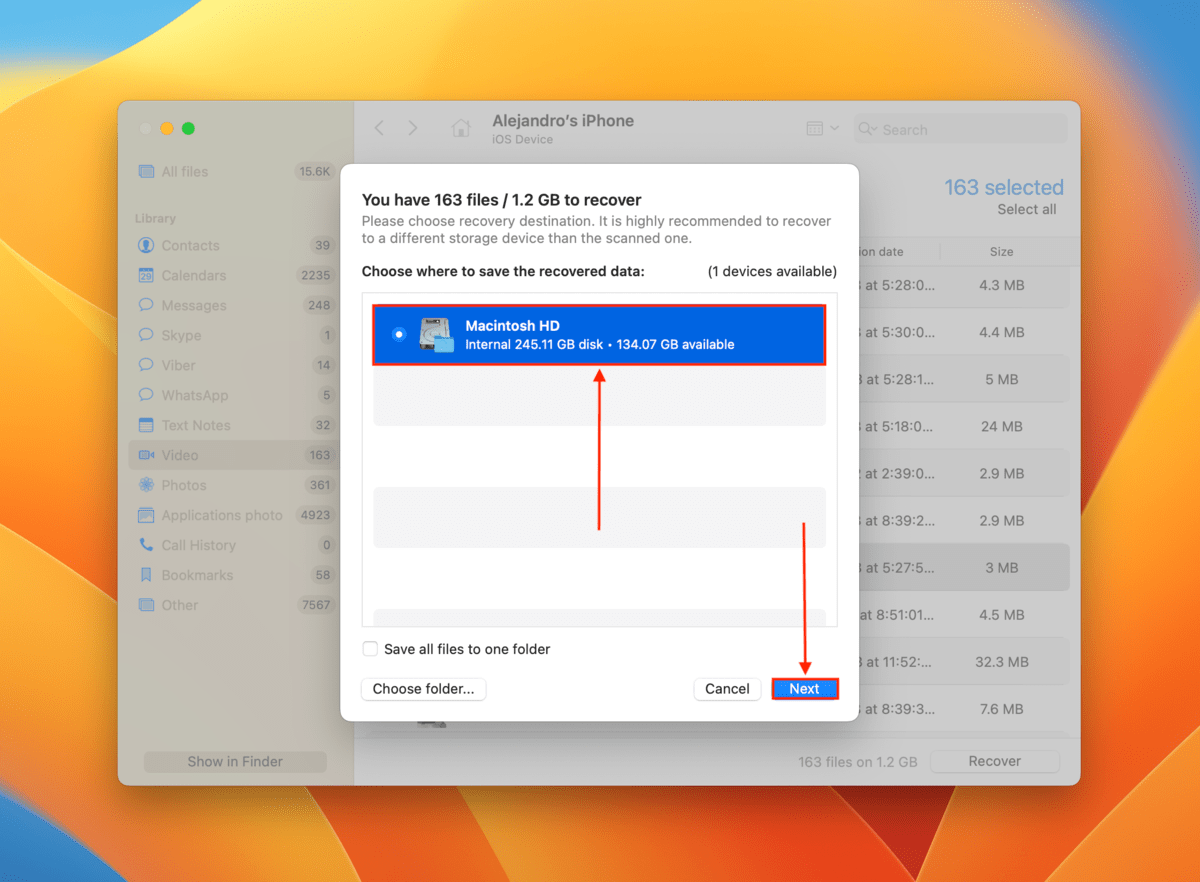The height and width of the screenshot is (882, 1200).
Task: Click the Next button
Action: [804, 688]
